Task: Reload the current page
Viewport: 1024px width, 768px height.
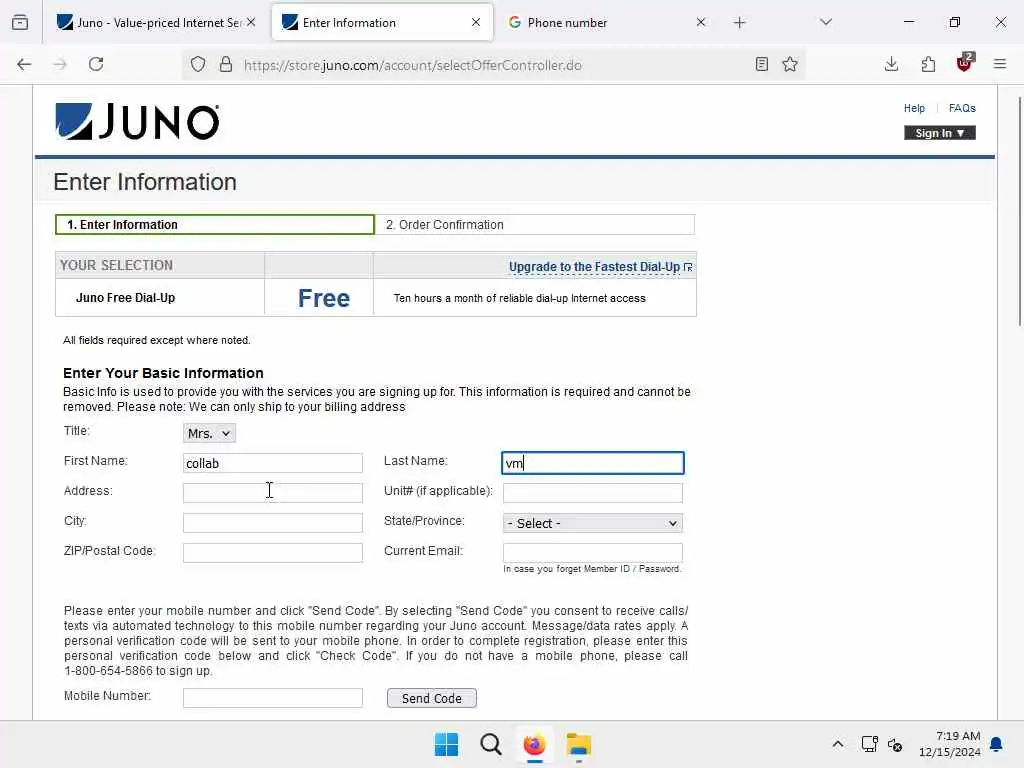Action: pyautogui.click(x=96, y=64)
